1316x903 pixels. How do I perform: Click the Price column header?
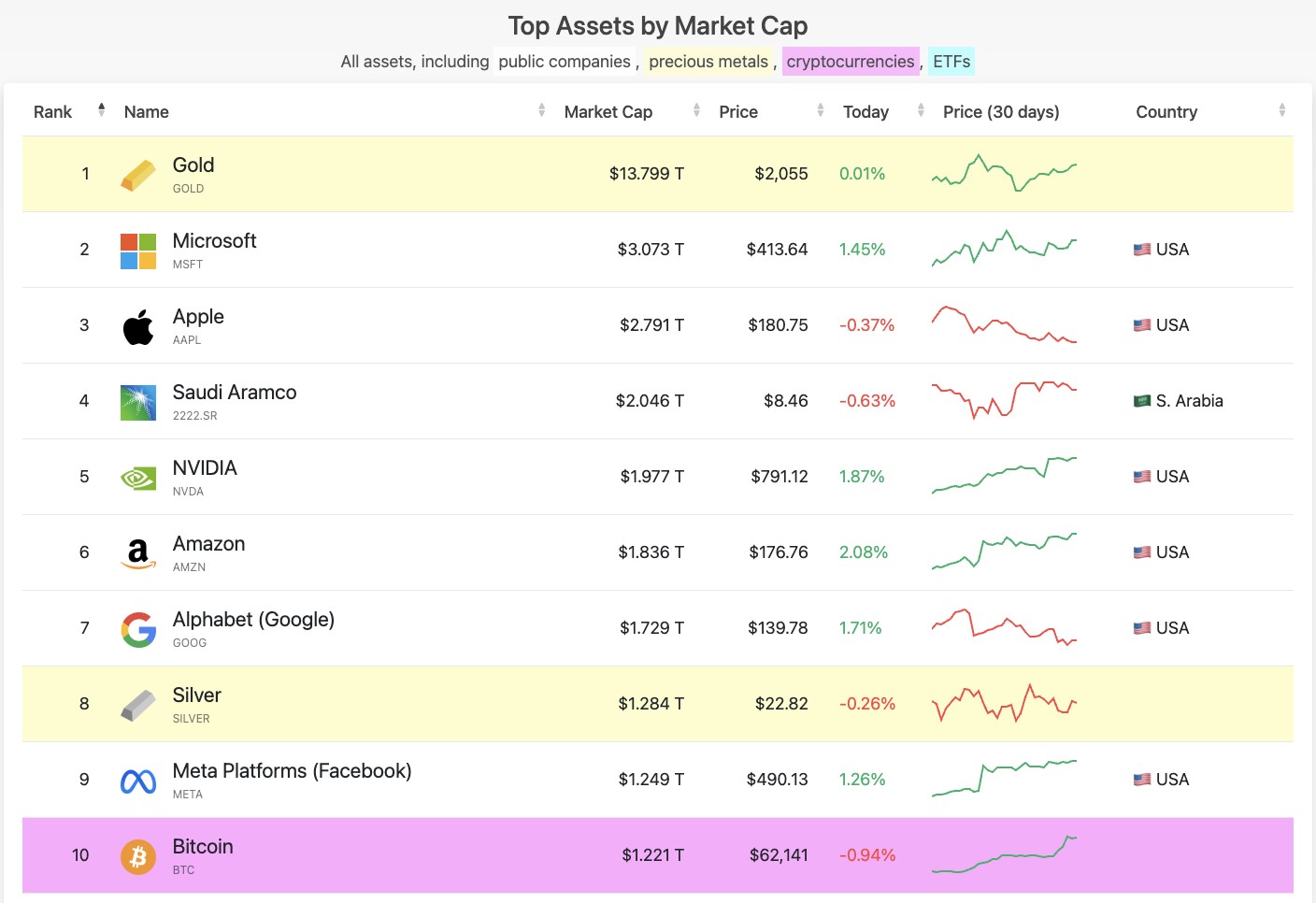[738, 112]
